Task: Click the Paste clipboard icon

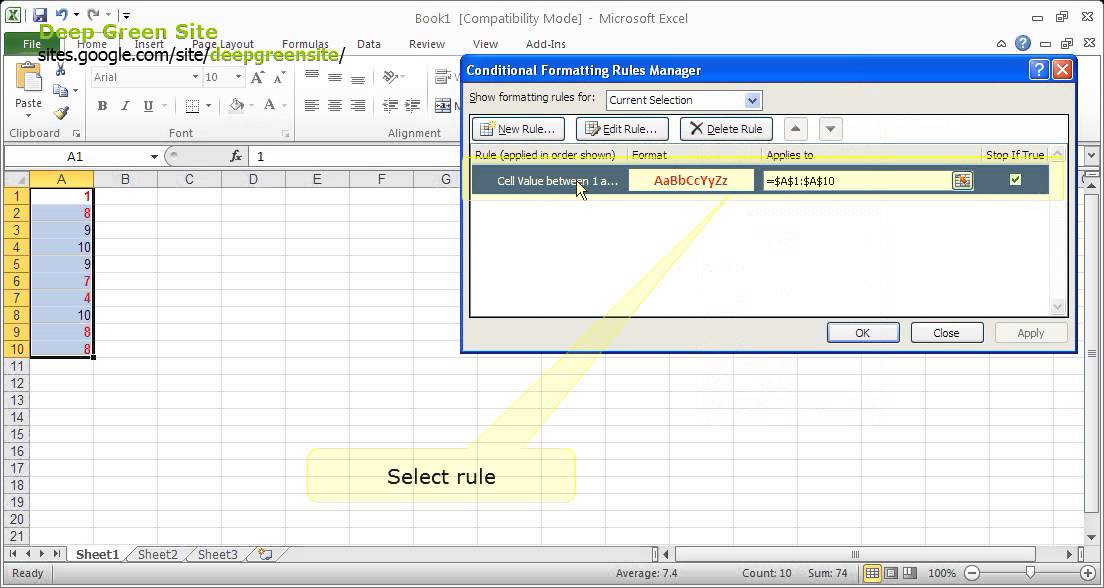Action: click(x=28, y=77)
